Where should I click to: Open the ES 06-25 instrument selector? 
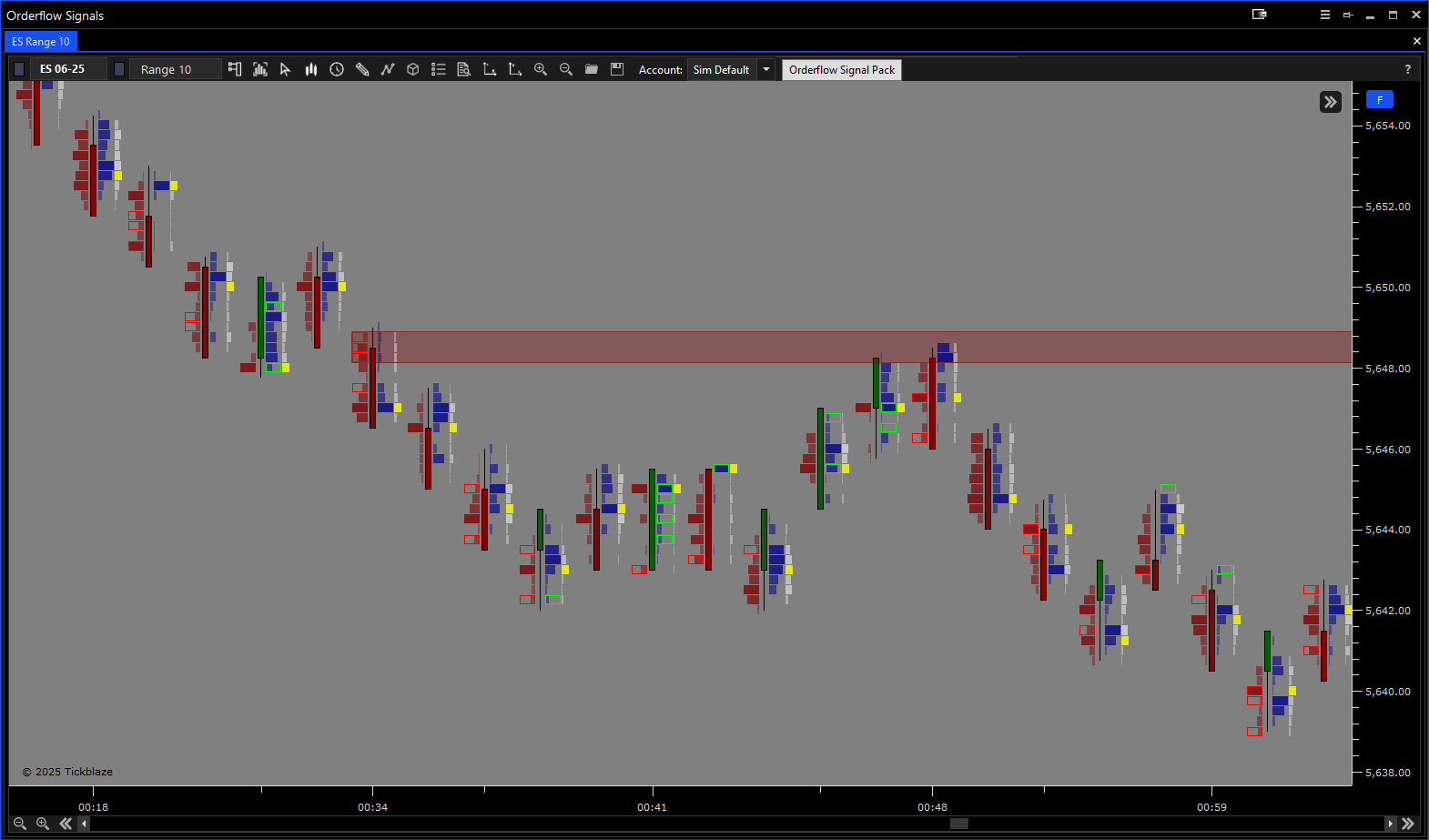pyautogui.click(x=68, y=69)
